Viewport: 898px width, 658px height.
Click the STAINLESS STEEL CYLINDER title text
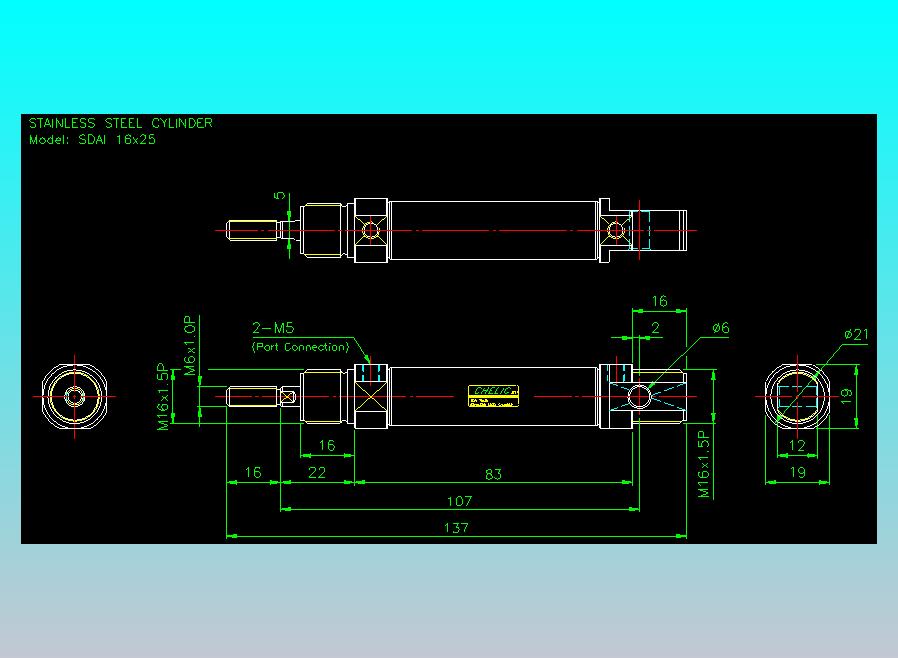(121, 123)
